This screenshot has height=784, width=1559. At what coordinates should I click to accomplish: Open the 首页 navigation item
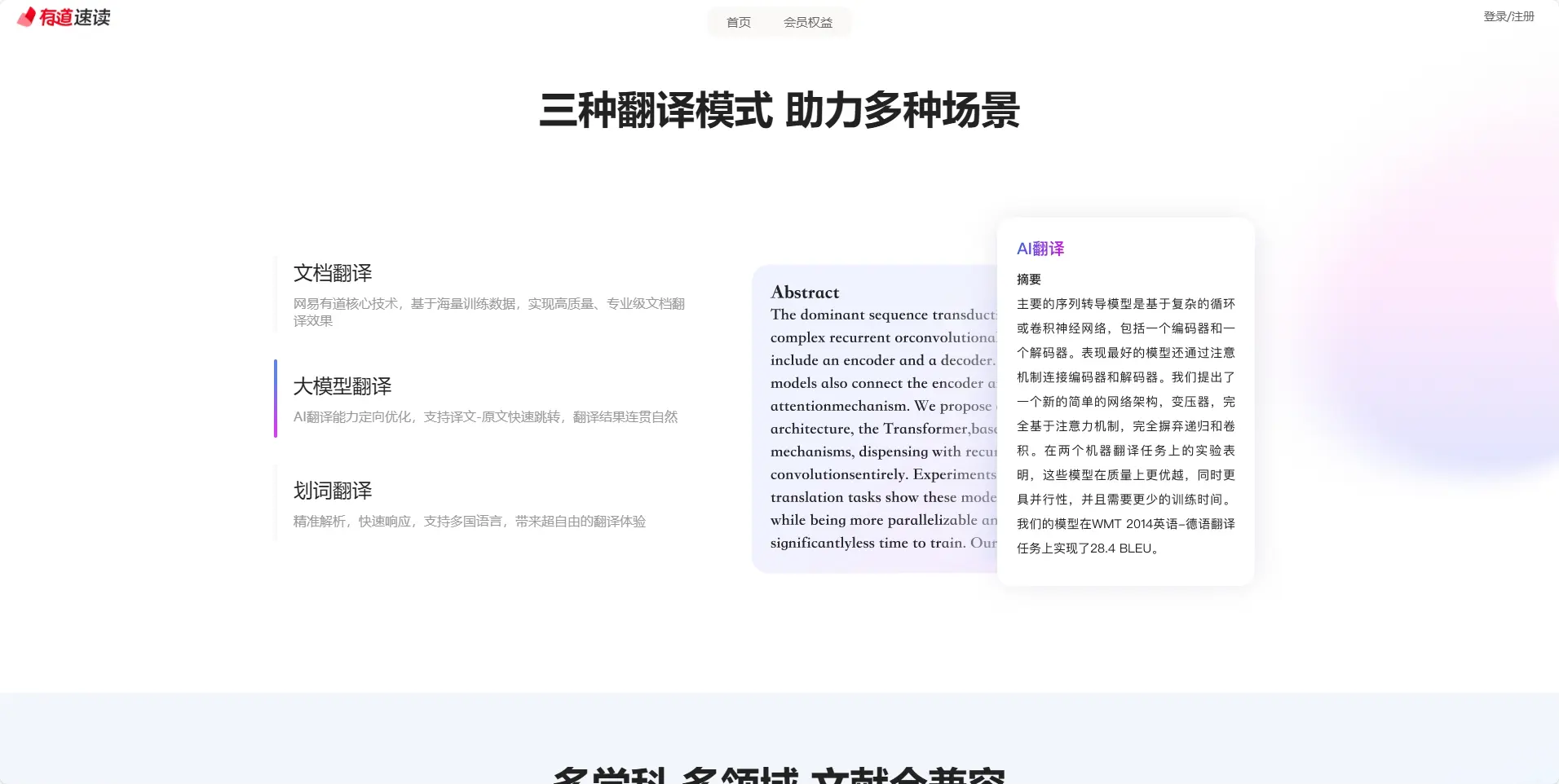[x=738, y=22]
